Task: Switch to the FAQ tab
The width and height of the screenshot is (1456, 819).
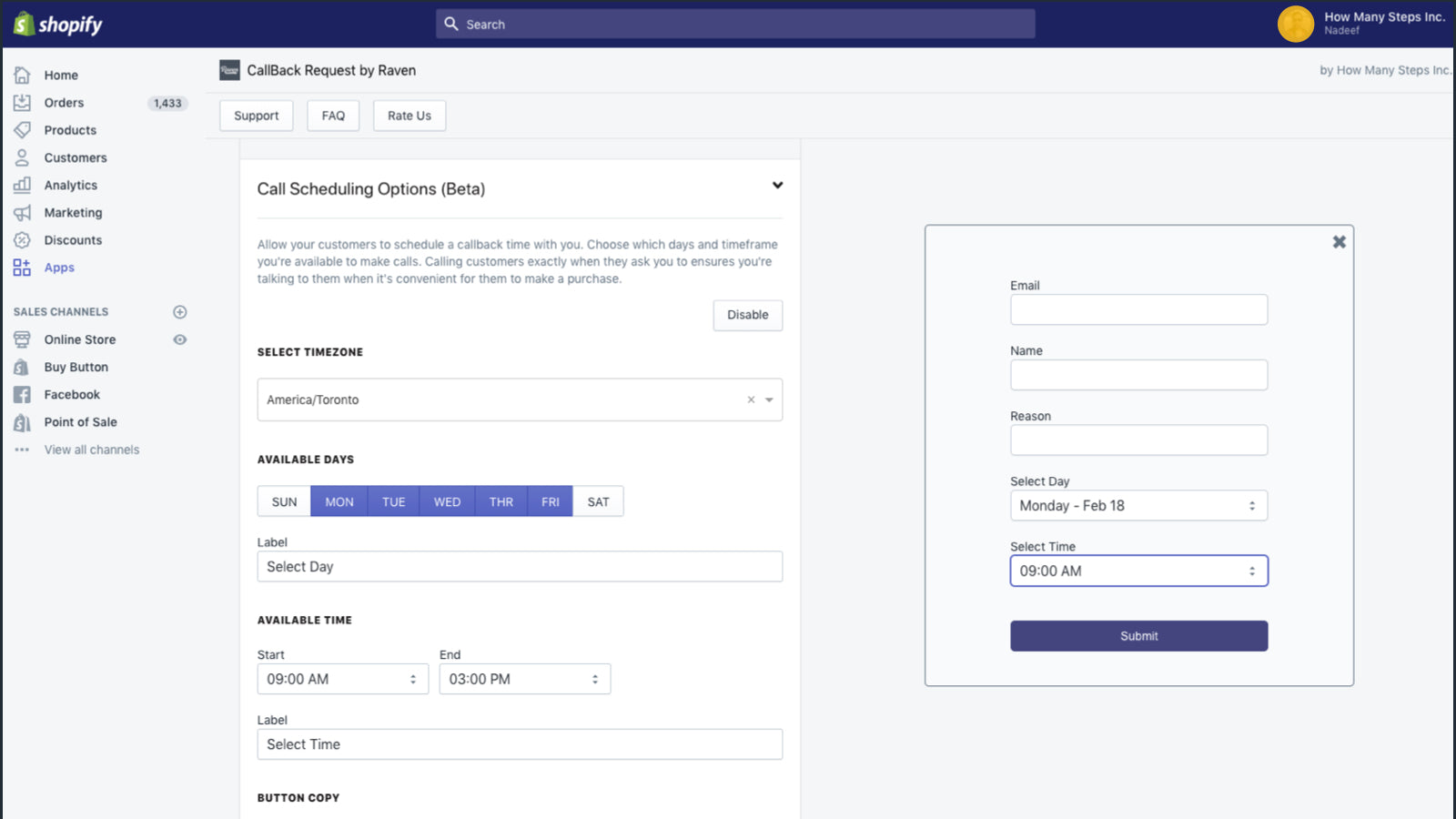Action: click(333, 115)
